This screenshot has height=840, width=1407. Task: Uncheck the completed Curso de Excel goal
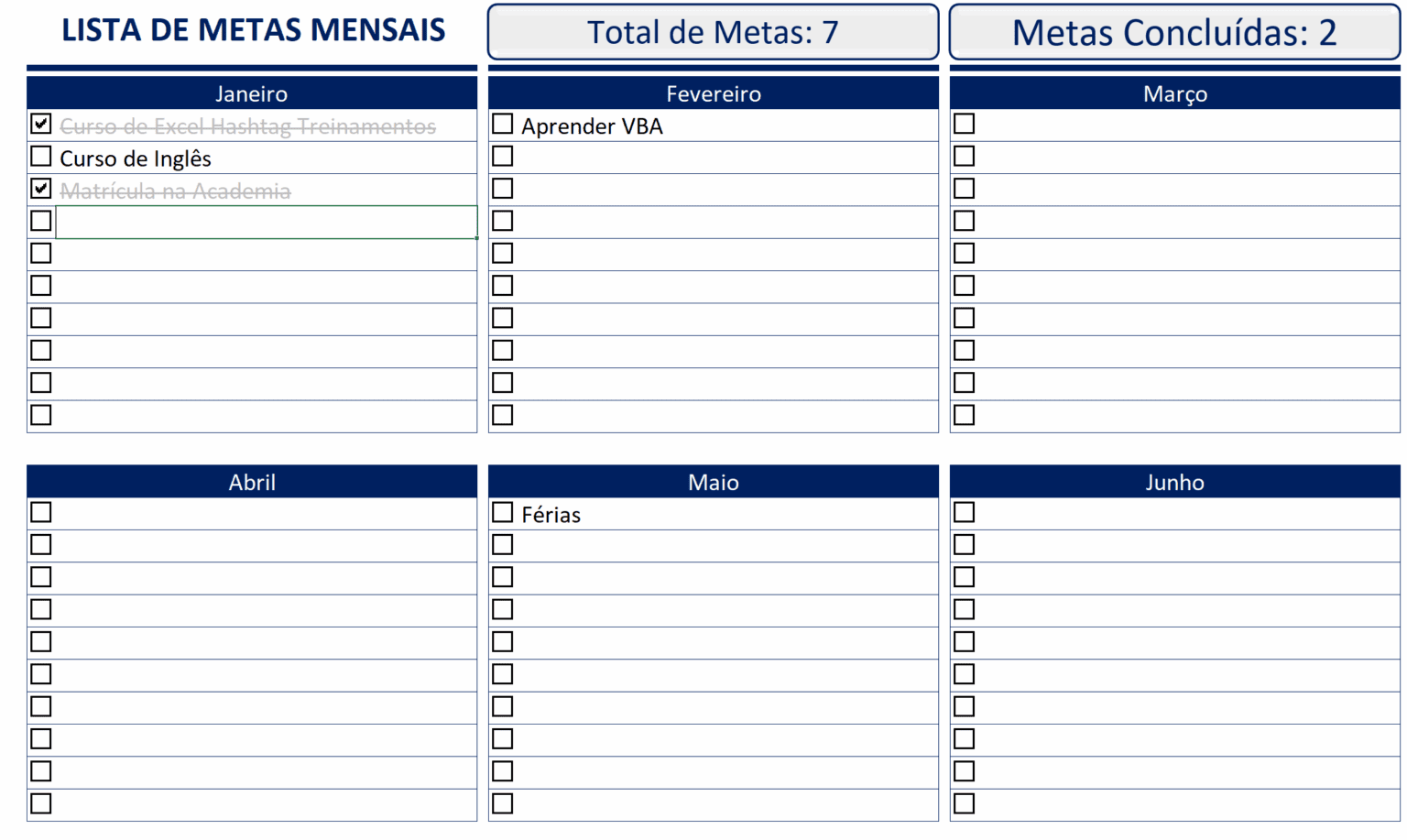point(40,124)
